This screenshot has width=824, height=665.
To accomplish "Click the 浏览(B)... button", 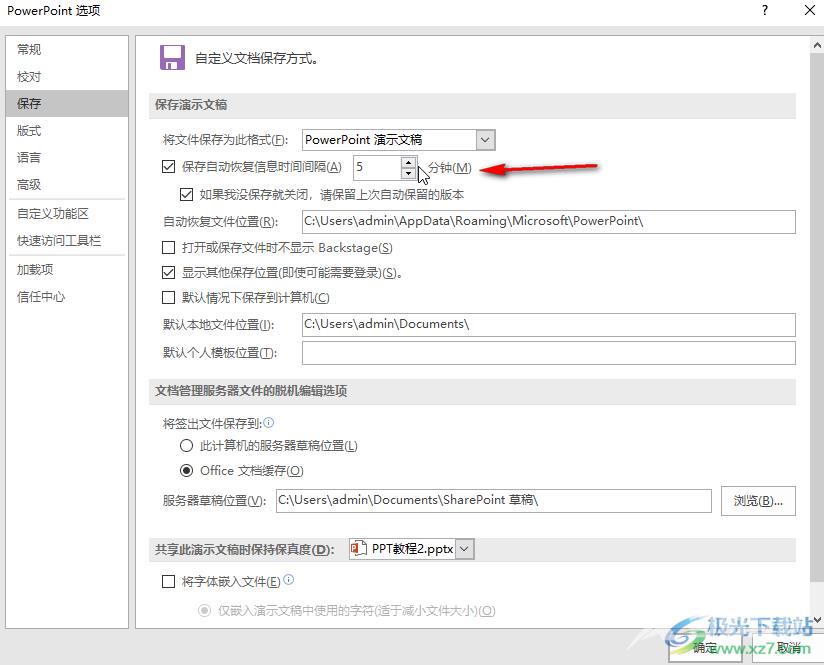I will point(758,500).
